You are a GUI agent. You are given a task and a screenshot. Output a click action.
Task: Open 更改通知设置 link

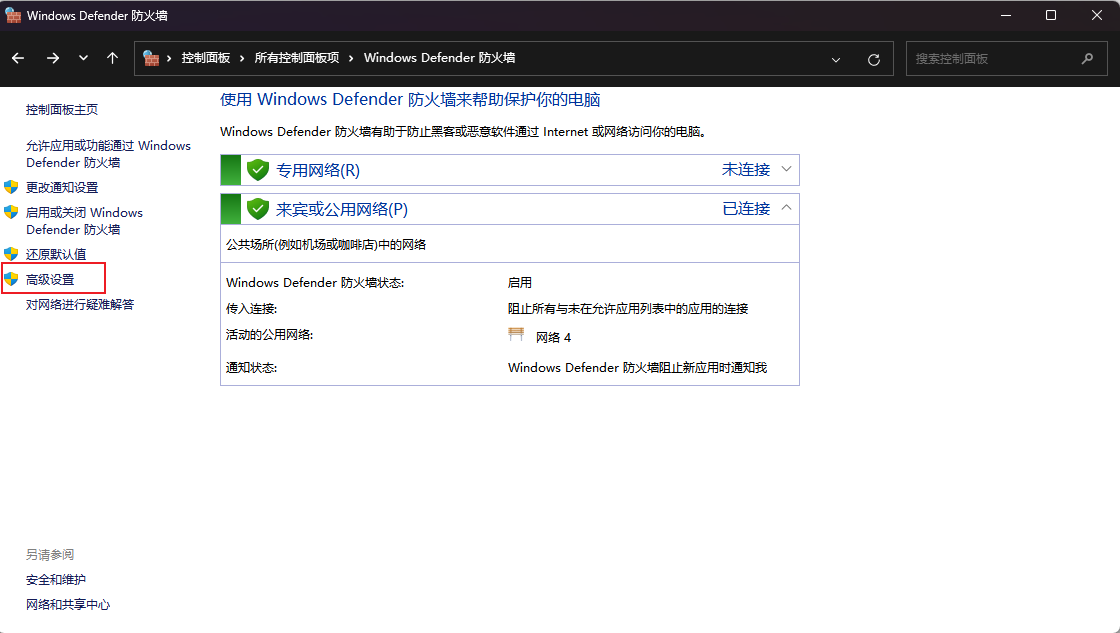pyautogui.click(x=62, y=187)
